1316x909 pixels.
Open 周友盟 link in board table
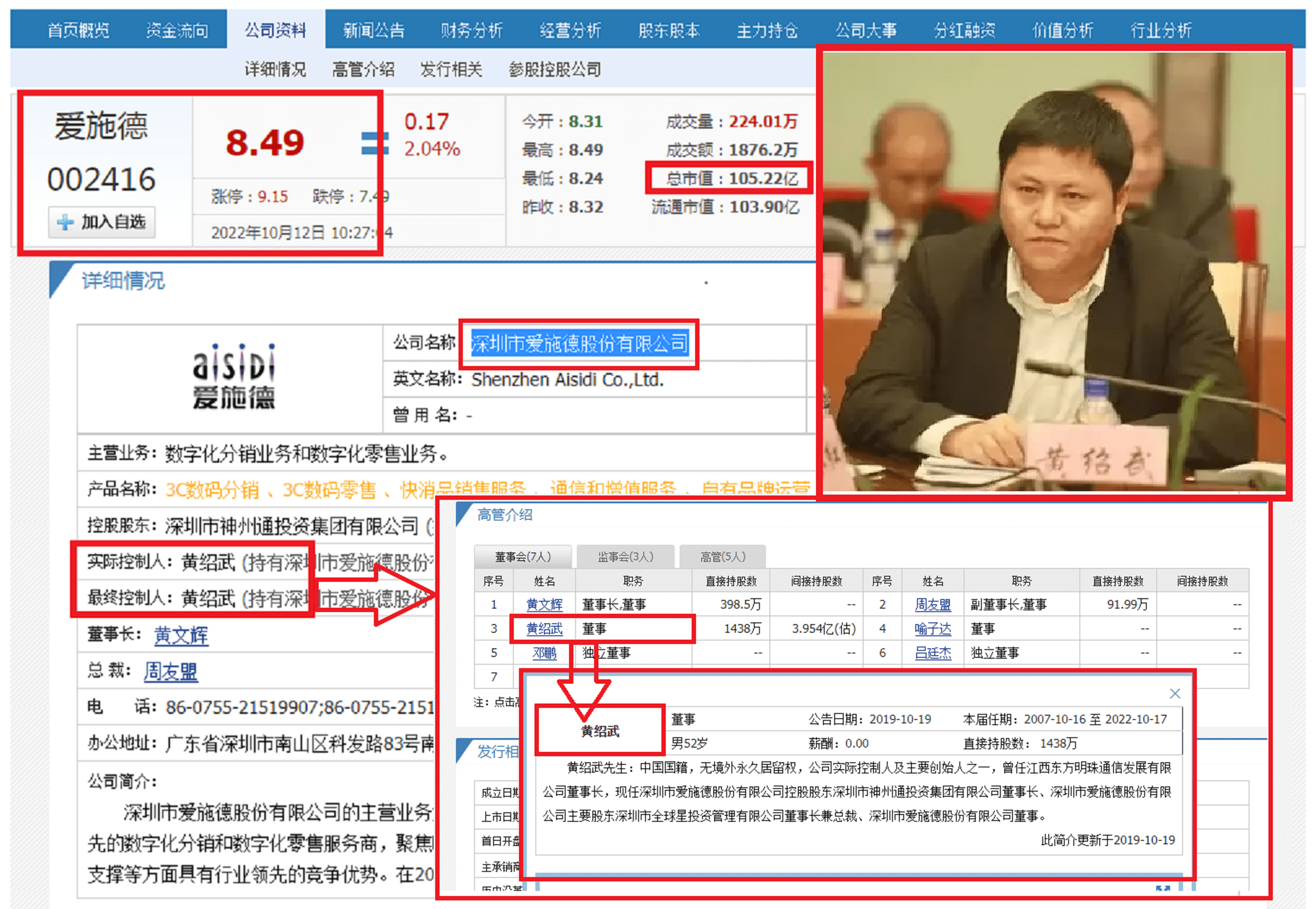coord(933,604)
